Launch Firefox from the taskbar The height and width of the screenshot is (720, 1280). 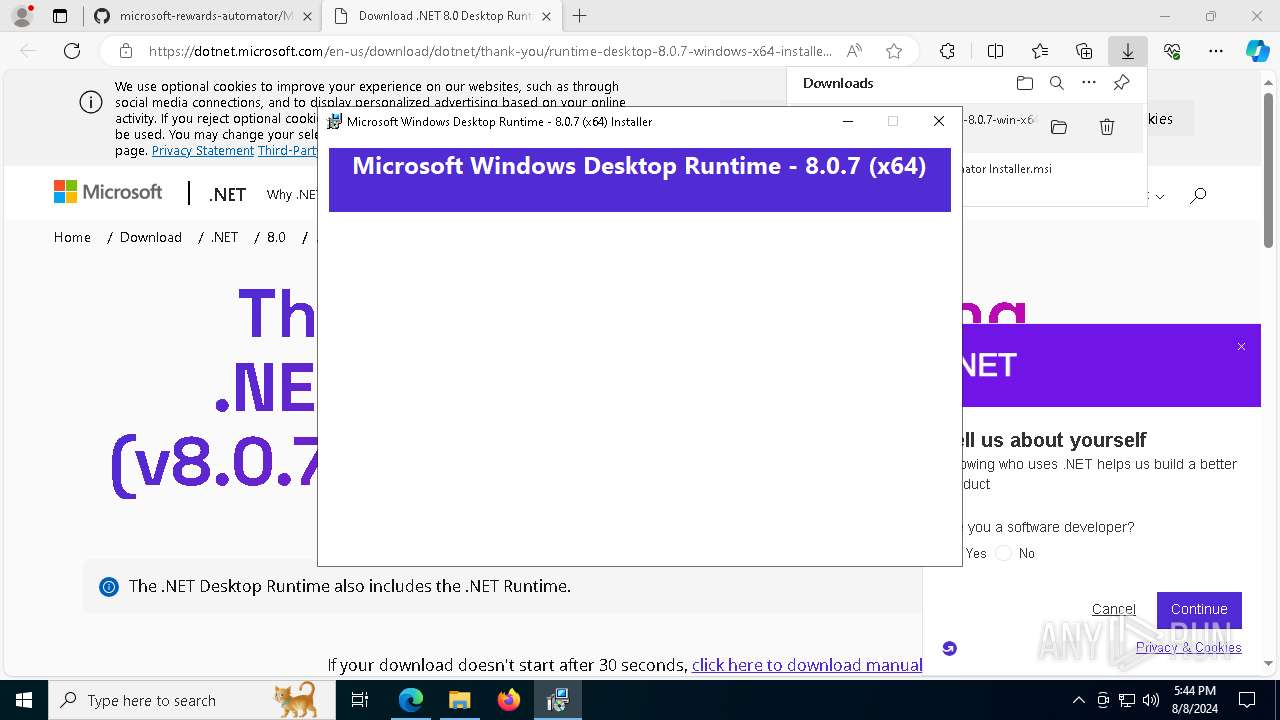(508, 700)
